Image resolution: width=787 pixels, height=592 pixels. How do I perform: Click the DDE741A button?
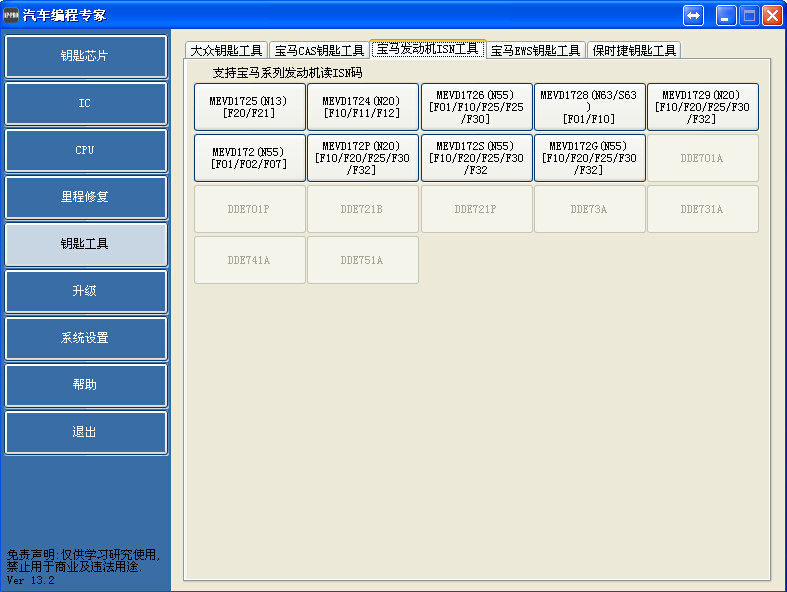point(249,260)
